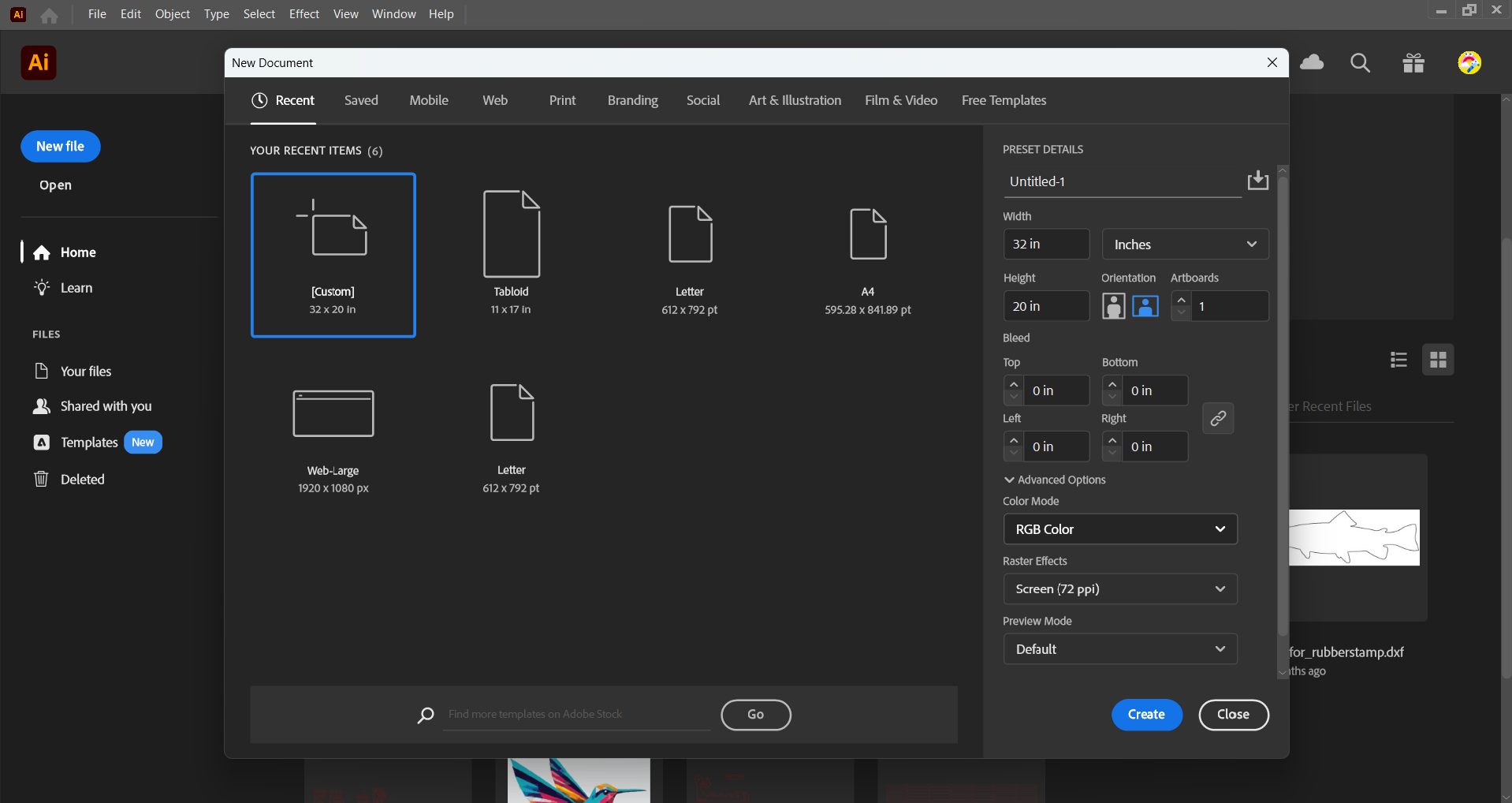Open the rubberstamp.dxf recent file thumbnail
Viewport: 1512px width, 803px height.
(1354, 537)
